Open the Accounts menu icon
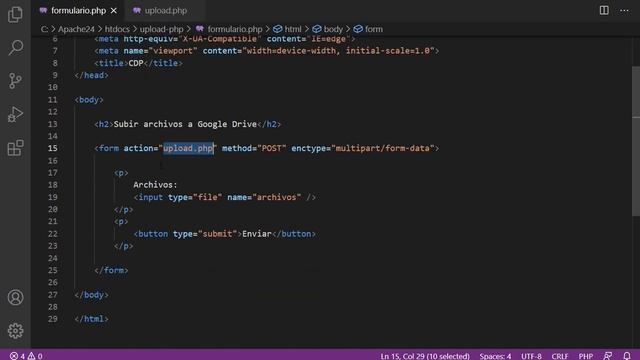Screen dimensions: 640x360 click(15, 298)
